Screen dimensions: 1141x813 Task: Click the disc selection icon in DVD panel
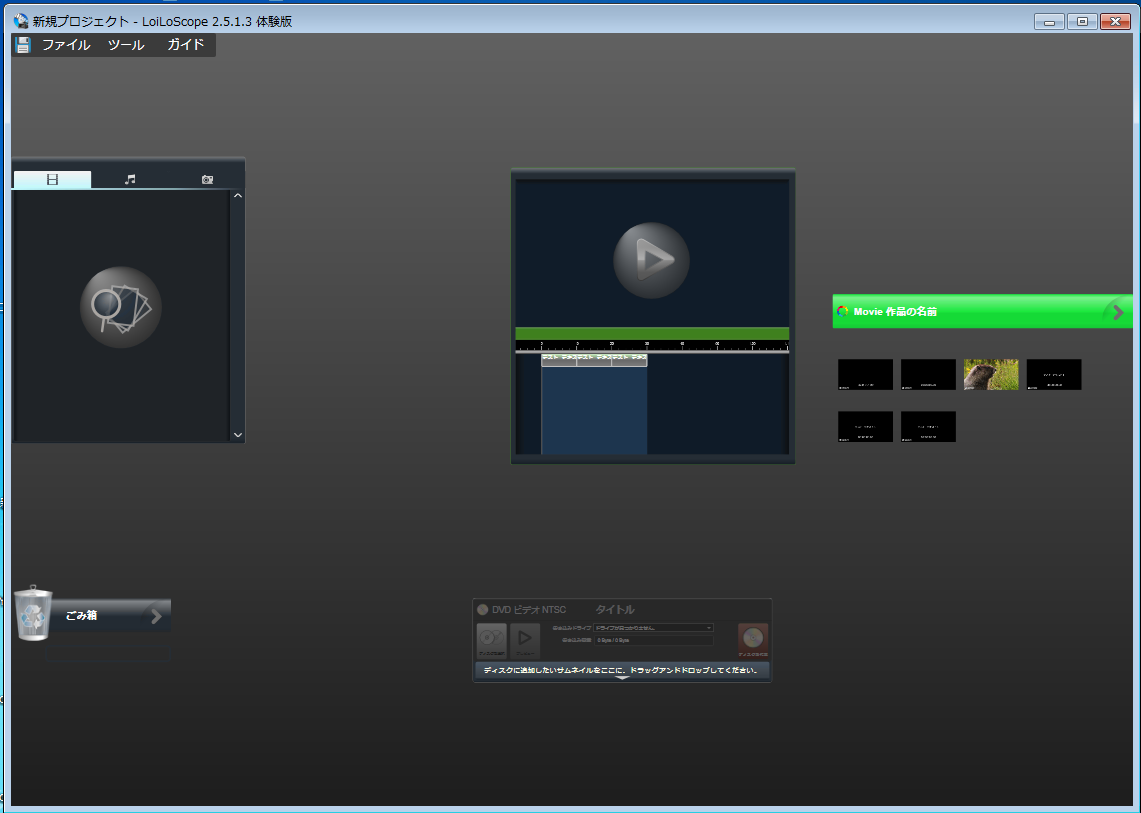coord(491,639)
